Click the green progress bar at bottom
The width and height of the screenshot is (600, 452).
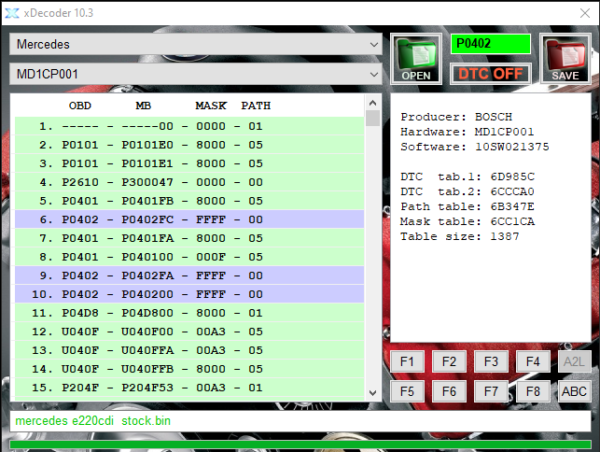coord(300,444)
